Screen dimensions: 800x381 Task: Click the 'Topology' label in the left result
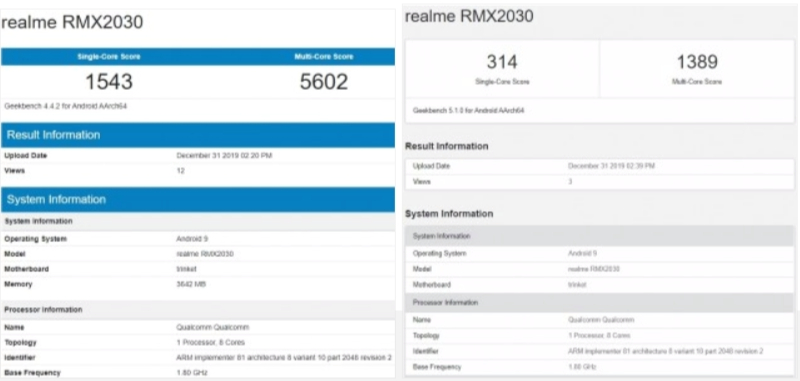pos(20,342)
